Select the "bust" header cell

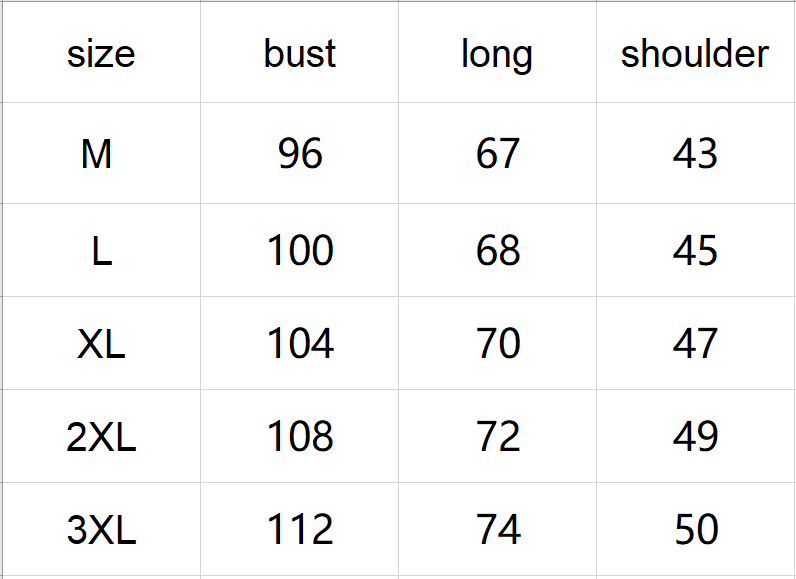[x=299, y=54]
